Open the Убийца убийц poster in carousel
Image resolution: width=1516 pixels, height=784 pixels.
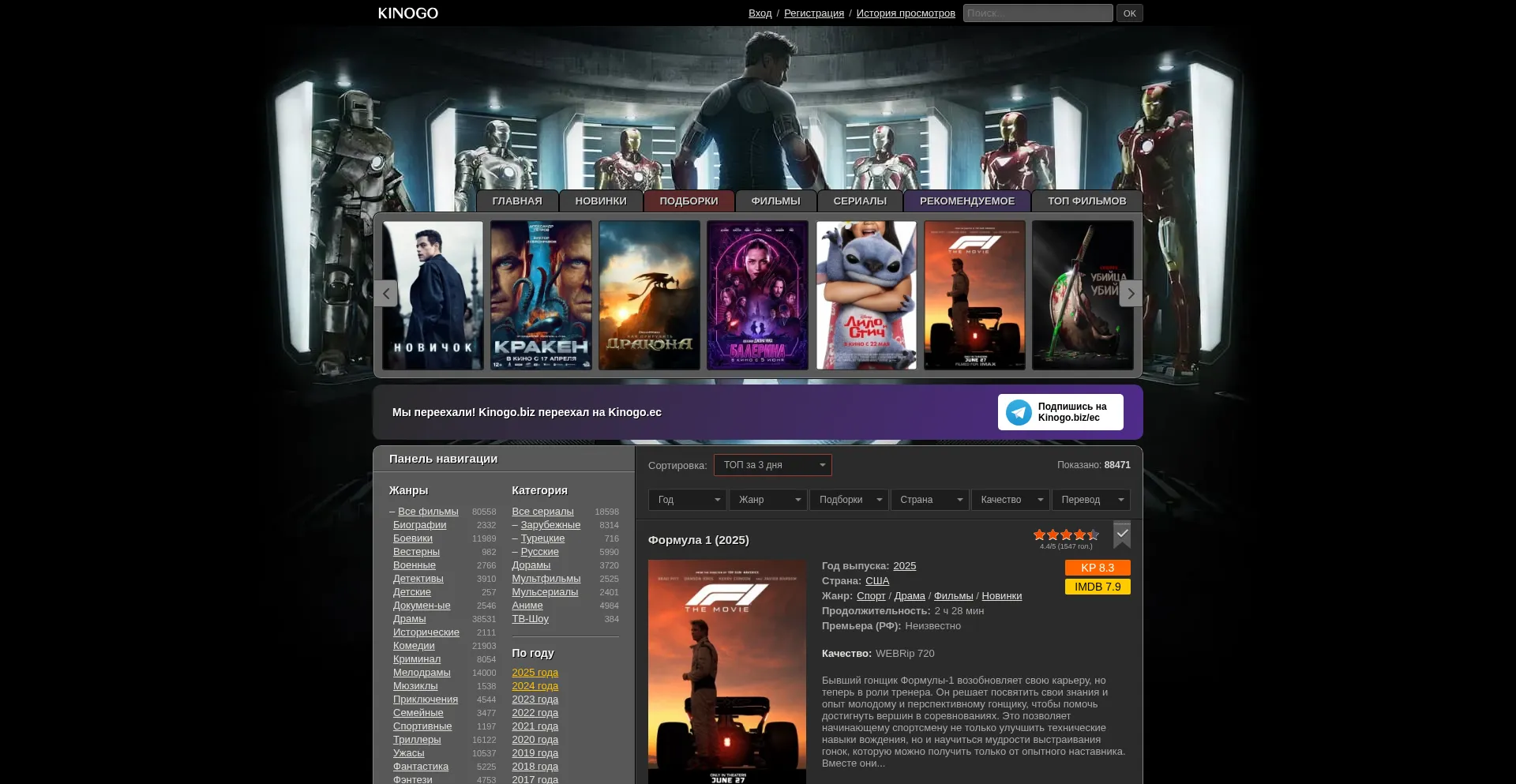(1083, 295)
